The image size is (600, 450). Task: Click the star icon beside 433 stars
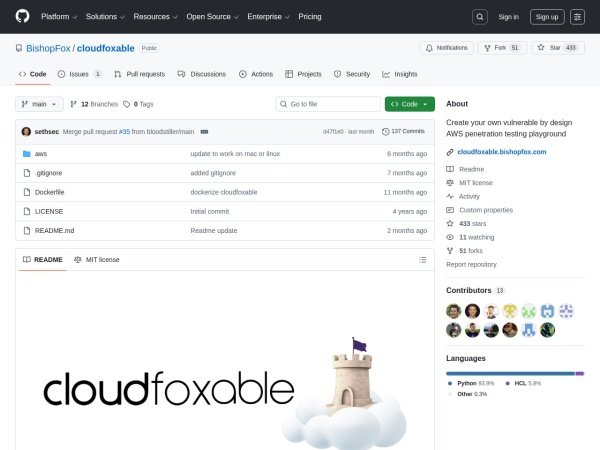pos(450,223)
